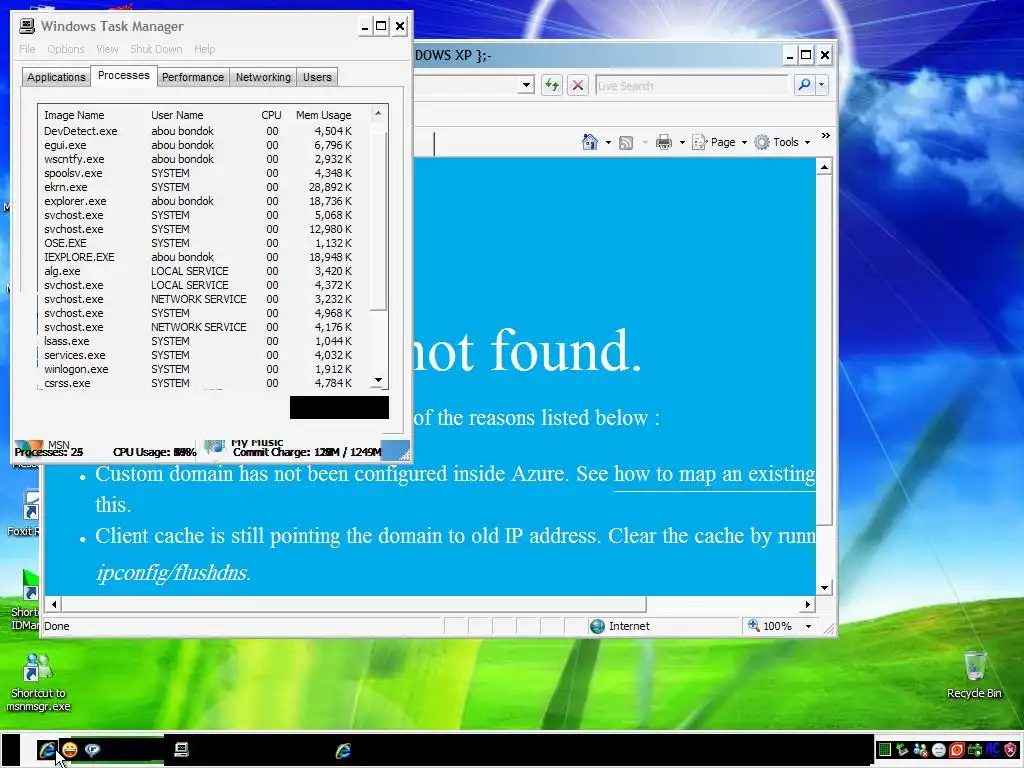Open Shortcut to msnmsgr.exe desktop icon
The height and width of the screenshot is (768, 1024).
(x=38, y=682)
